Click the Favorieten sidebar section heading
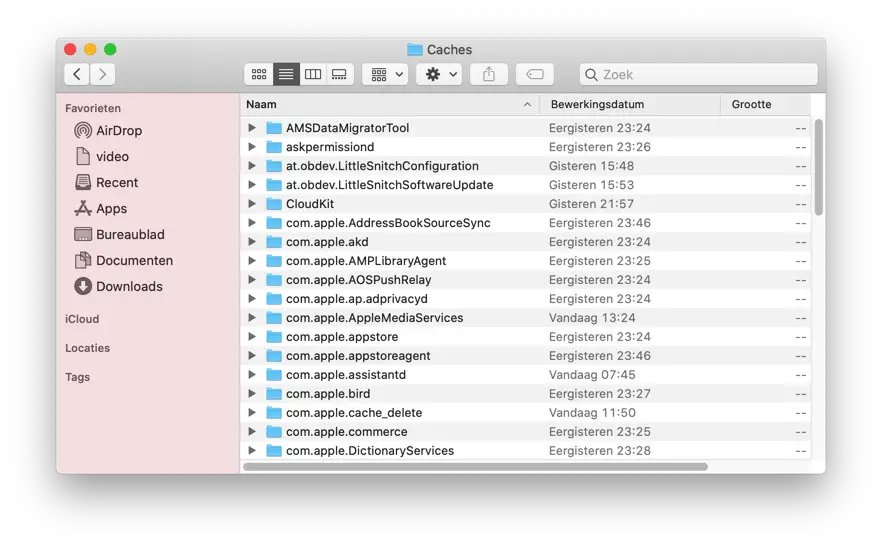The height and width of the screenshot is (548, 882). [93, 108]
